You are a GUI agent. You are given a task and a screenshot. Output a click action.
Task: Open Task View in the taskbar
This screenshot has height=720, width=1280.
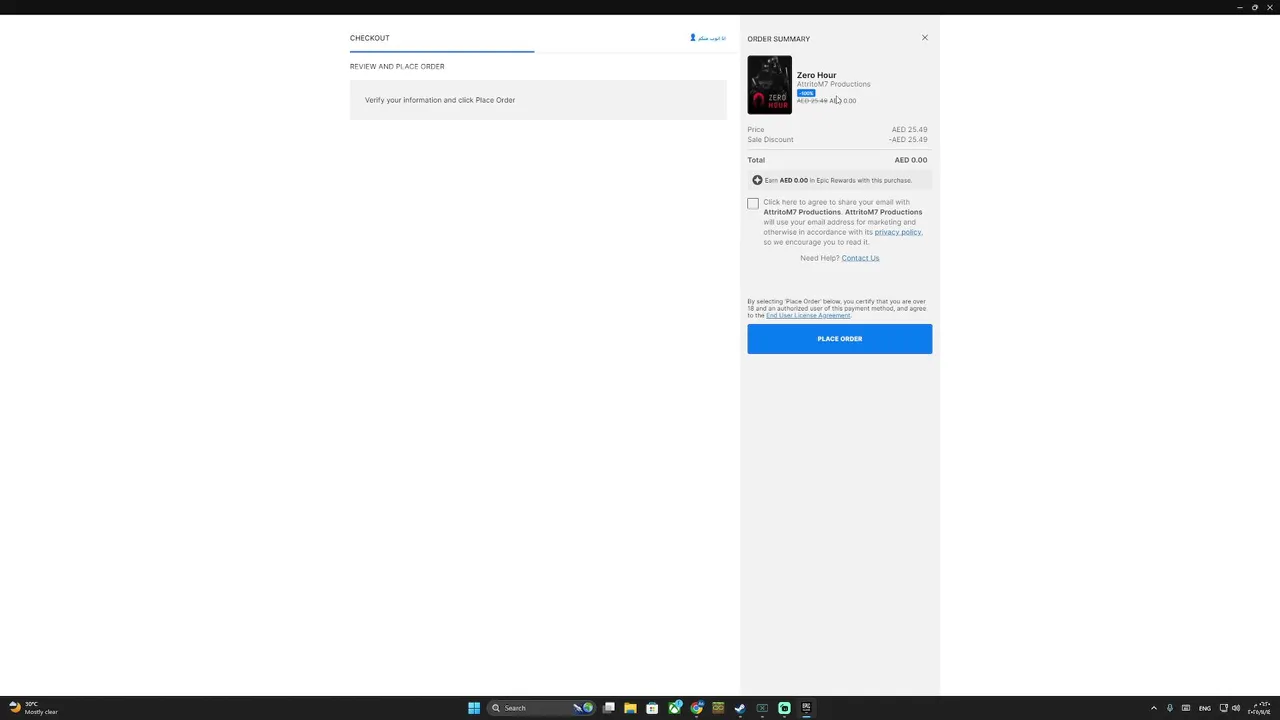(608, 708)
